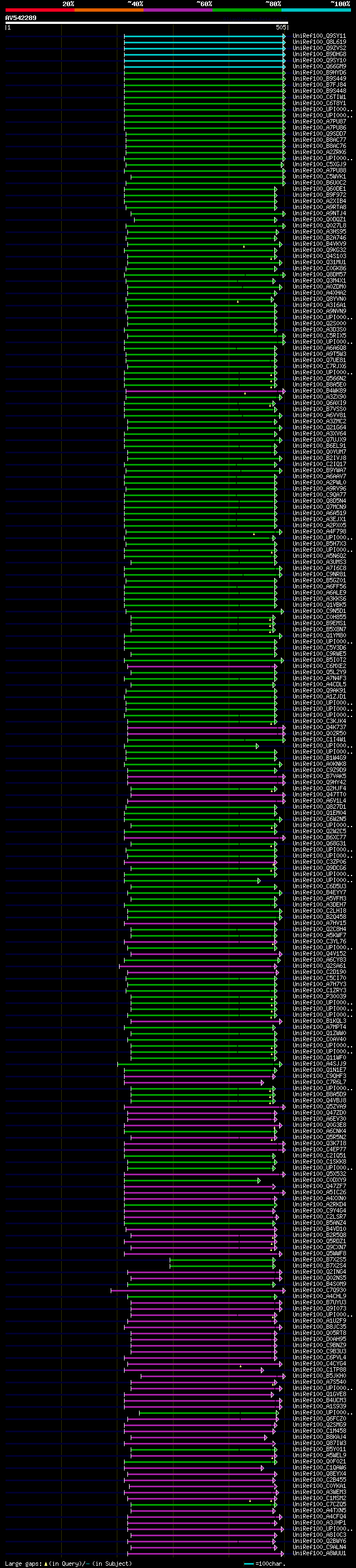The height and width of the screenshot is (1568, 356).
Task: Click the purple ~60% identity legend segment
Action: click(x=177, y=11)
